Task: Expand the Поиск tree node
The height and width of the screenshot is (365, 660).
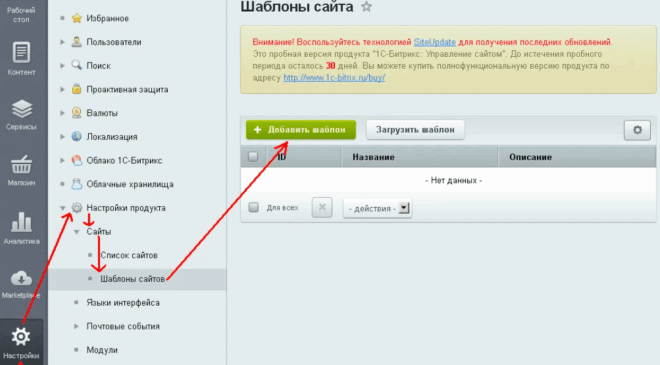Action: coord(62,65)
